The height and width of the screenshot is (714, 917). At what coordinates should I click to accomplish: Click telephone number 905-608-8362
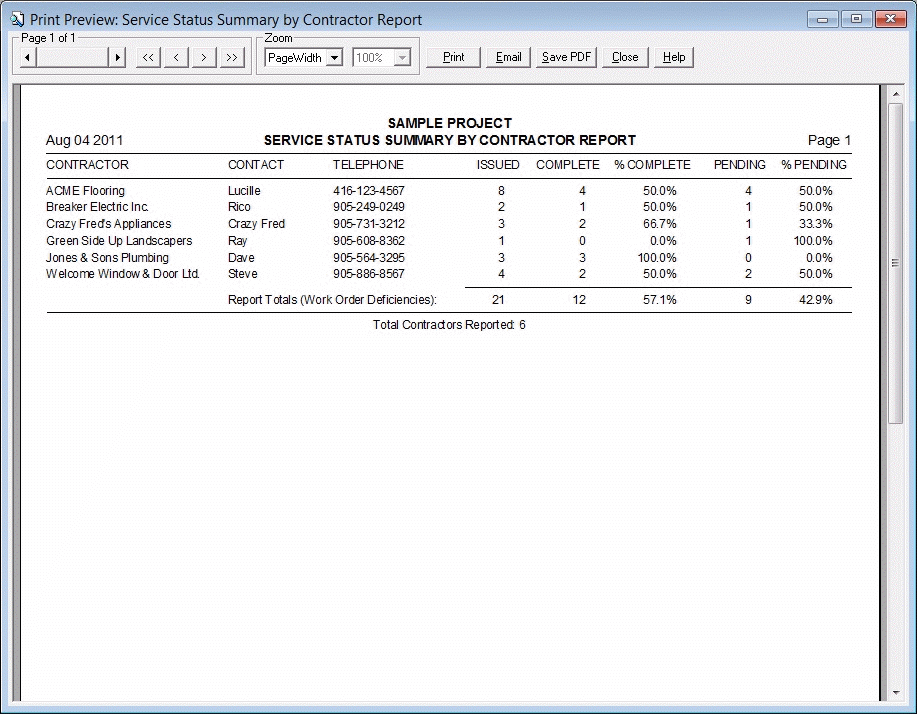tap(369, 241)
